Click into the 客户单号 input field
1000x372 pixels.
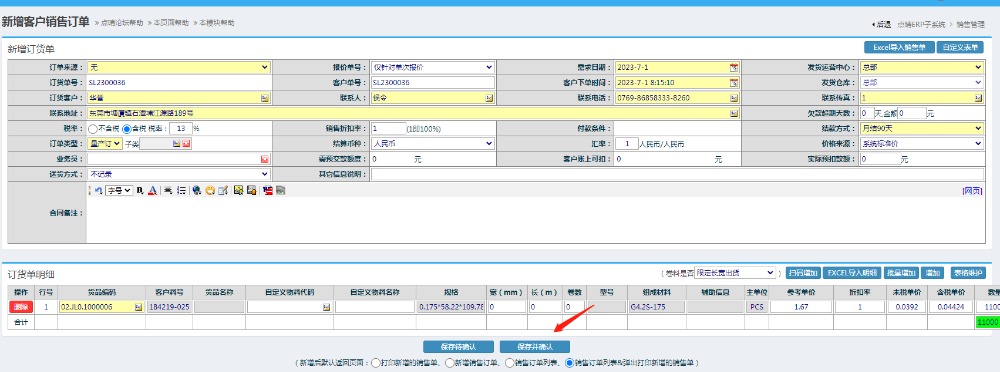pos(432,82)
